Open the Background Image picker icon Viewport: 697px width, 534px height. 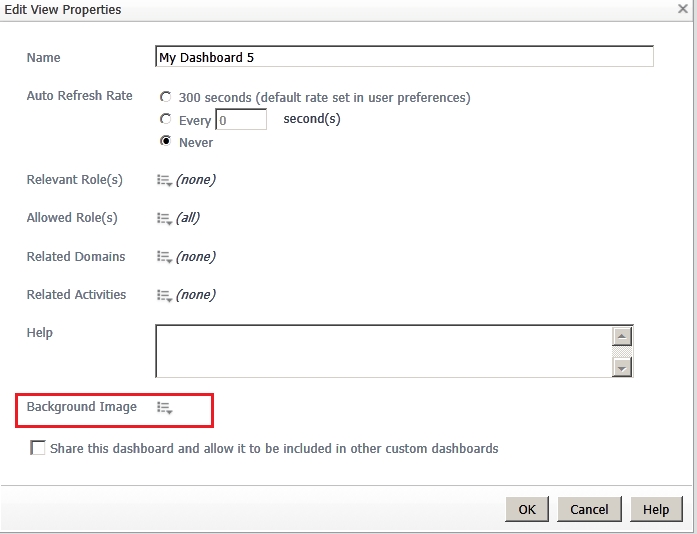tap(164, 408)
